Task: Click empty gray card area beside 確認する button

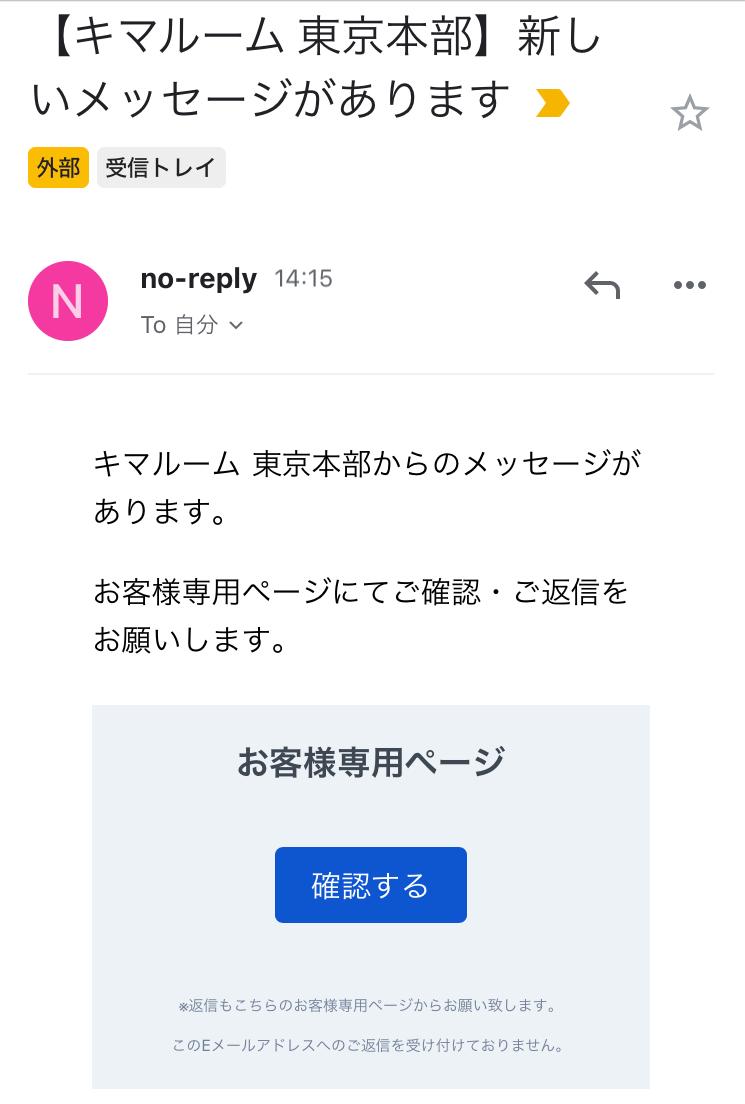Action: coord(556,885)
